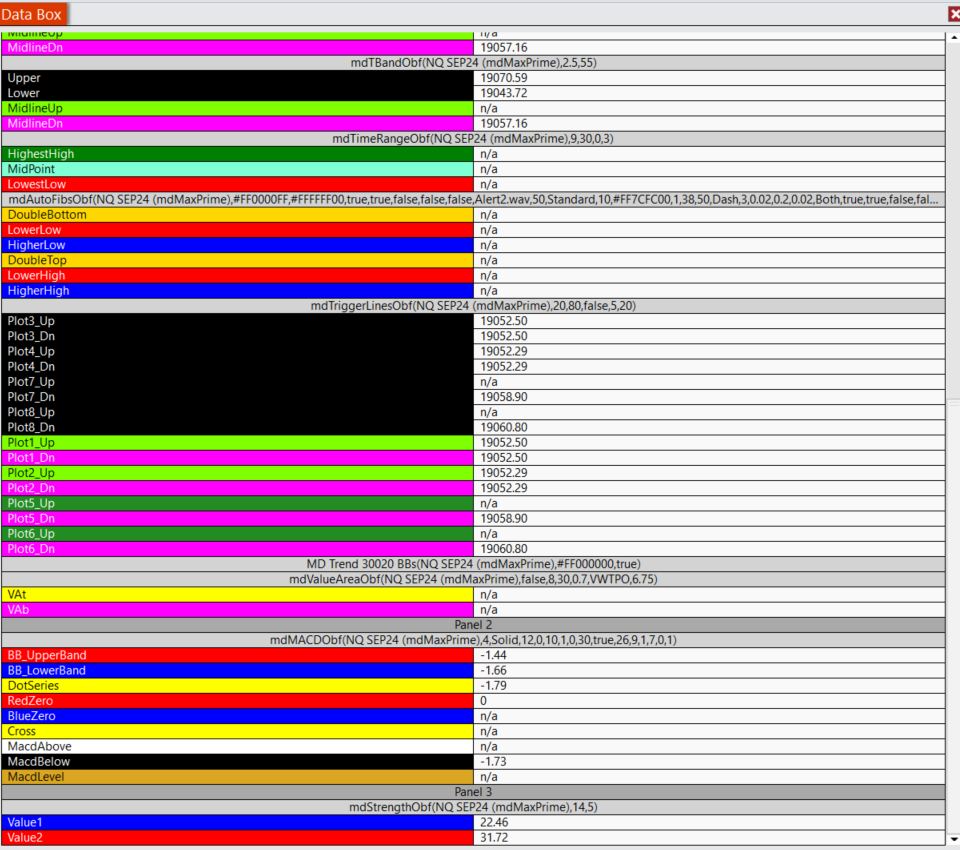Select the Value1 row label
Viewport: 960px width, 850px height.
[x=238, y=822]
